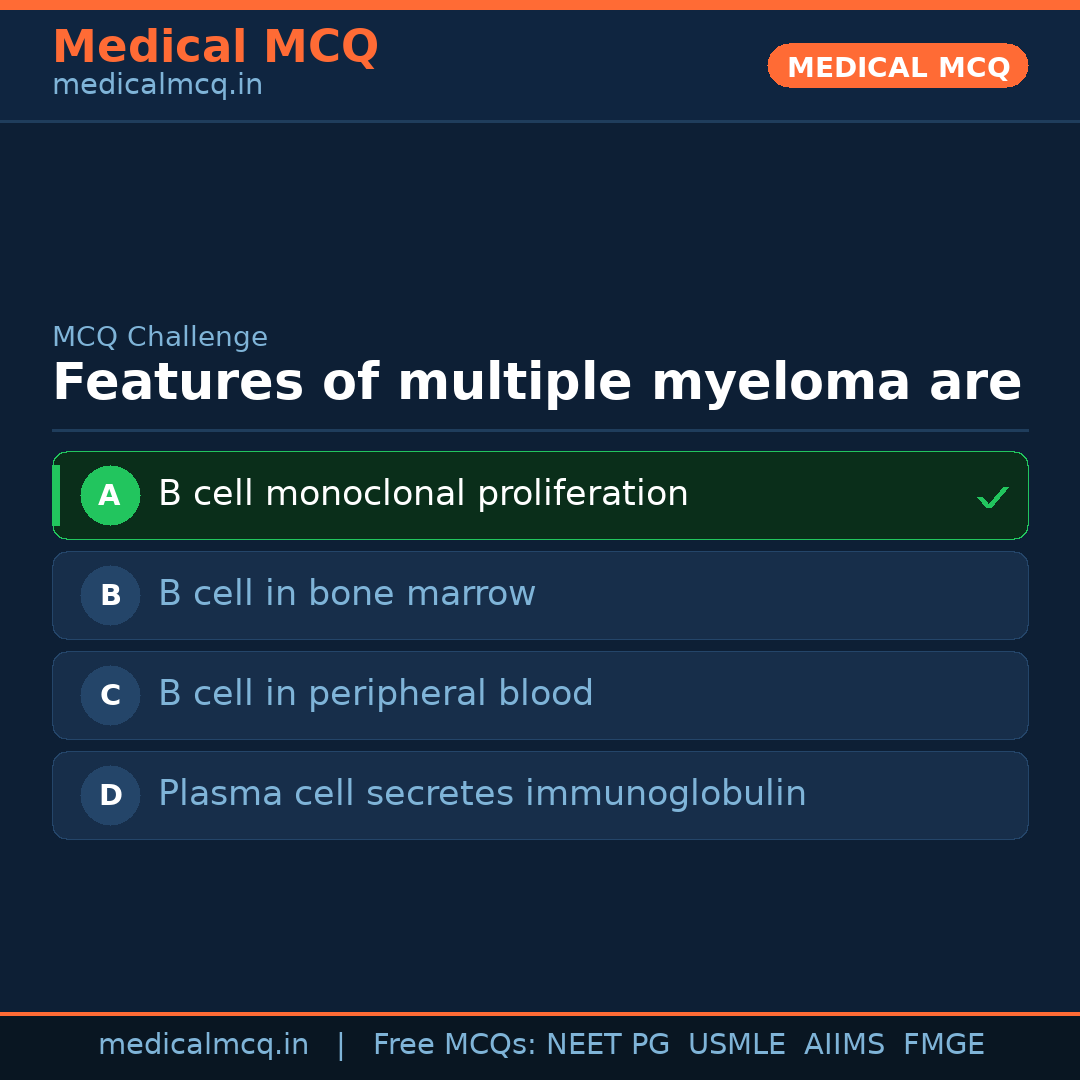Click the green A letter circle
This screenshot has width=1080, height=1080.
coord(110,495)
